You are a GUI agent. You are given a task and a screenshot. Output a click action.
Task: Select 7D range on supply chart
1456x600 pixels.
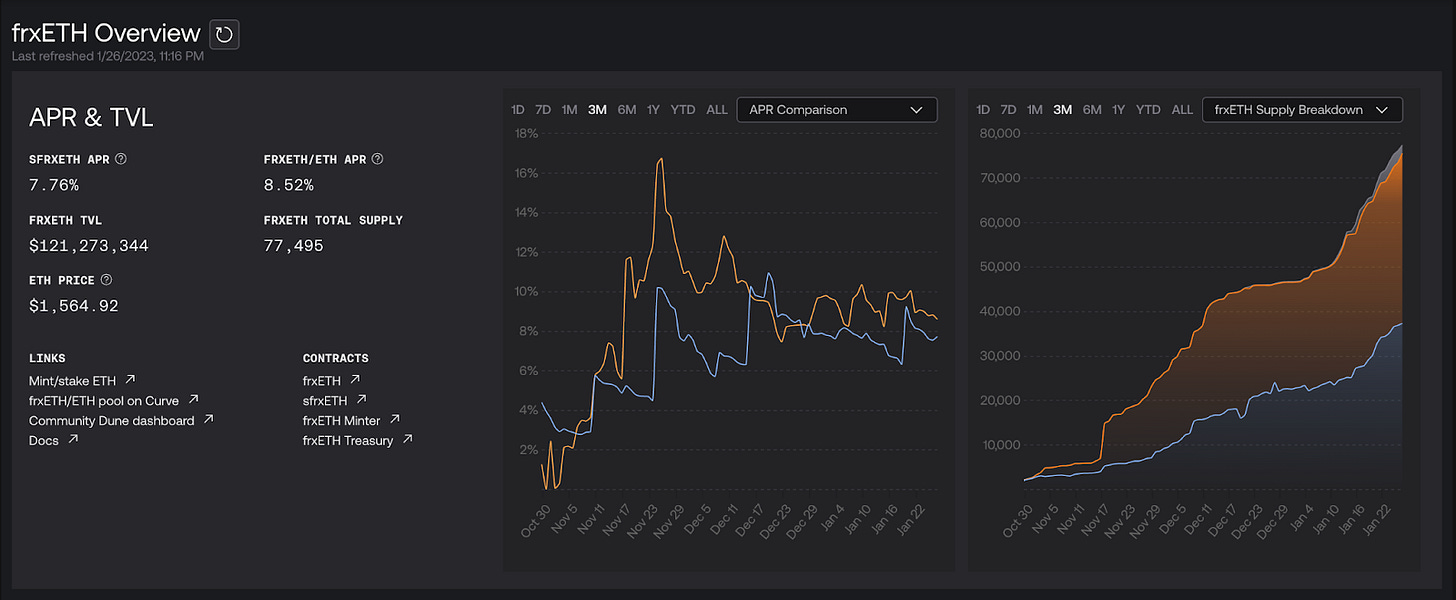[1008, 110]
